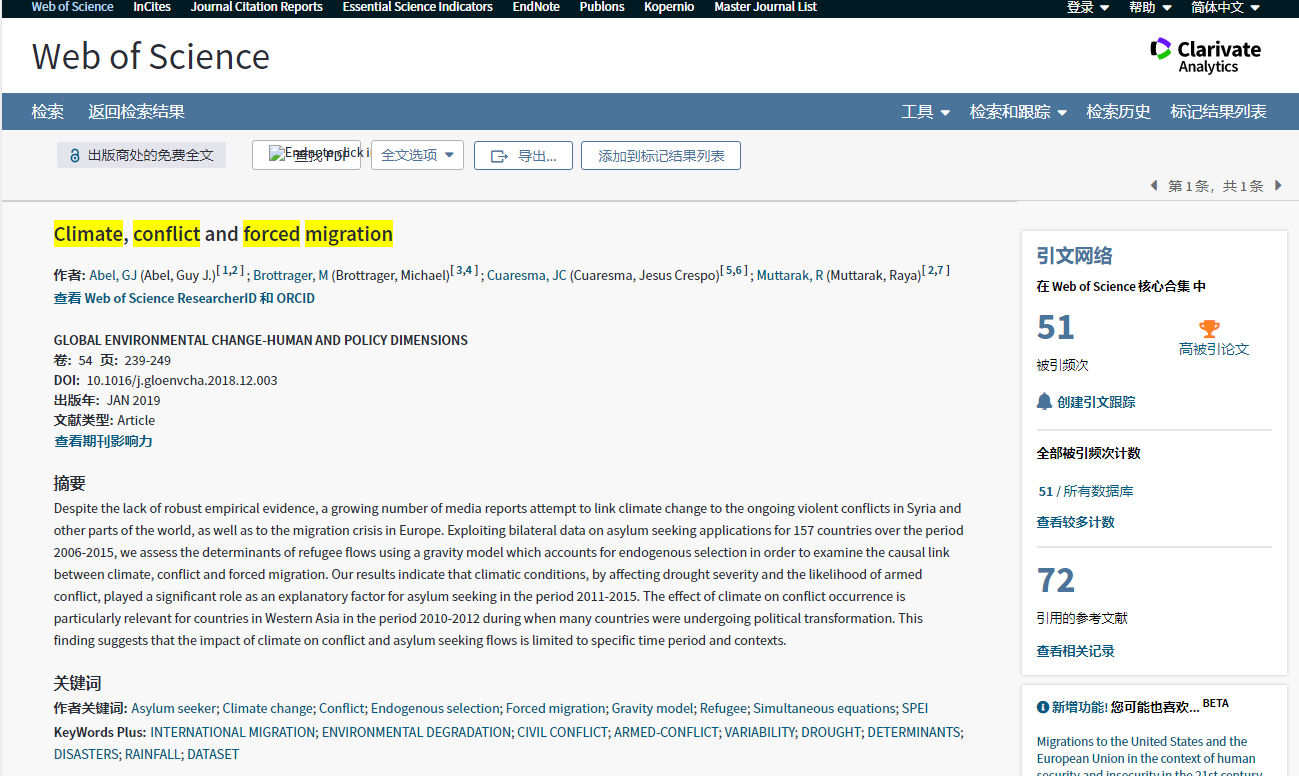Click keyword Refugee
Screen dimensions: 1299x776
click(x=723, y=708)
